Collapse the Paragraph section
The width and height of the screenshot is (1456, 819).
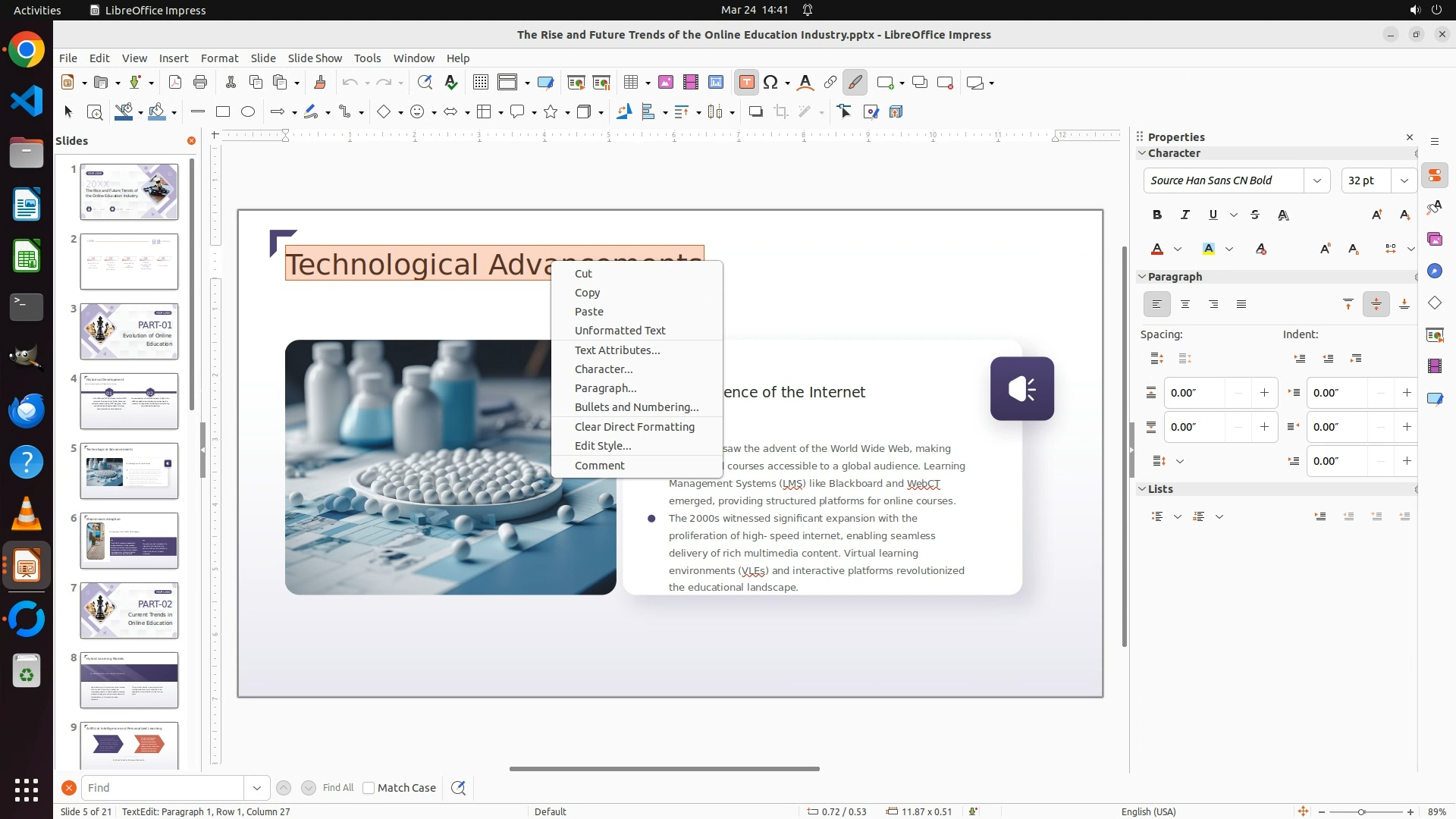click(1142, 277)
